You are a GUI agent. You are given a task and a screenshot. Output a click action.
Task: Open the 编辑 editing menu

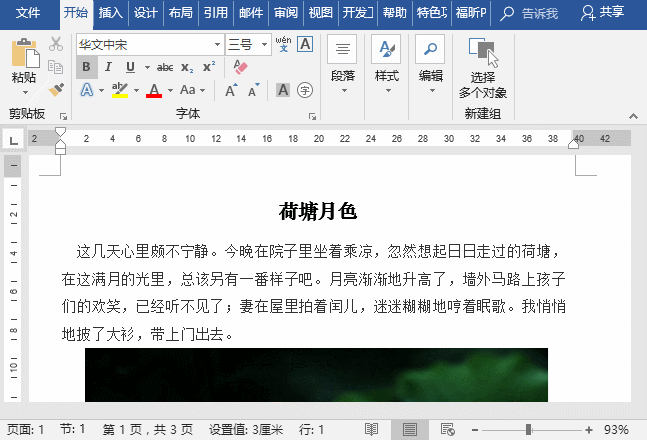pyautogui.click(x=430, y=65)
